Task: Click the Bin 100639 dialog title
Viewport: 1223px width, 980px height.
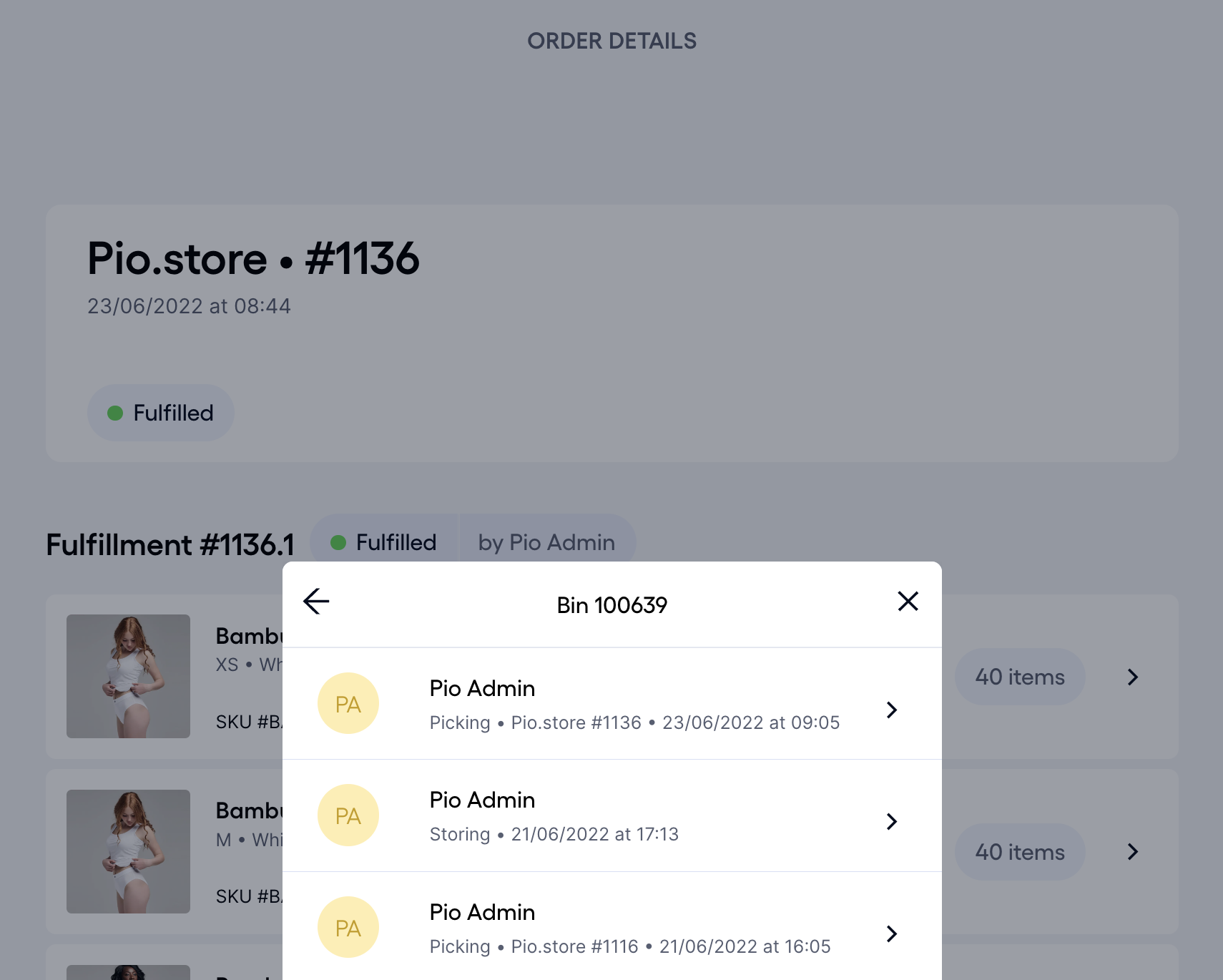Action: click(612, 605)
